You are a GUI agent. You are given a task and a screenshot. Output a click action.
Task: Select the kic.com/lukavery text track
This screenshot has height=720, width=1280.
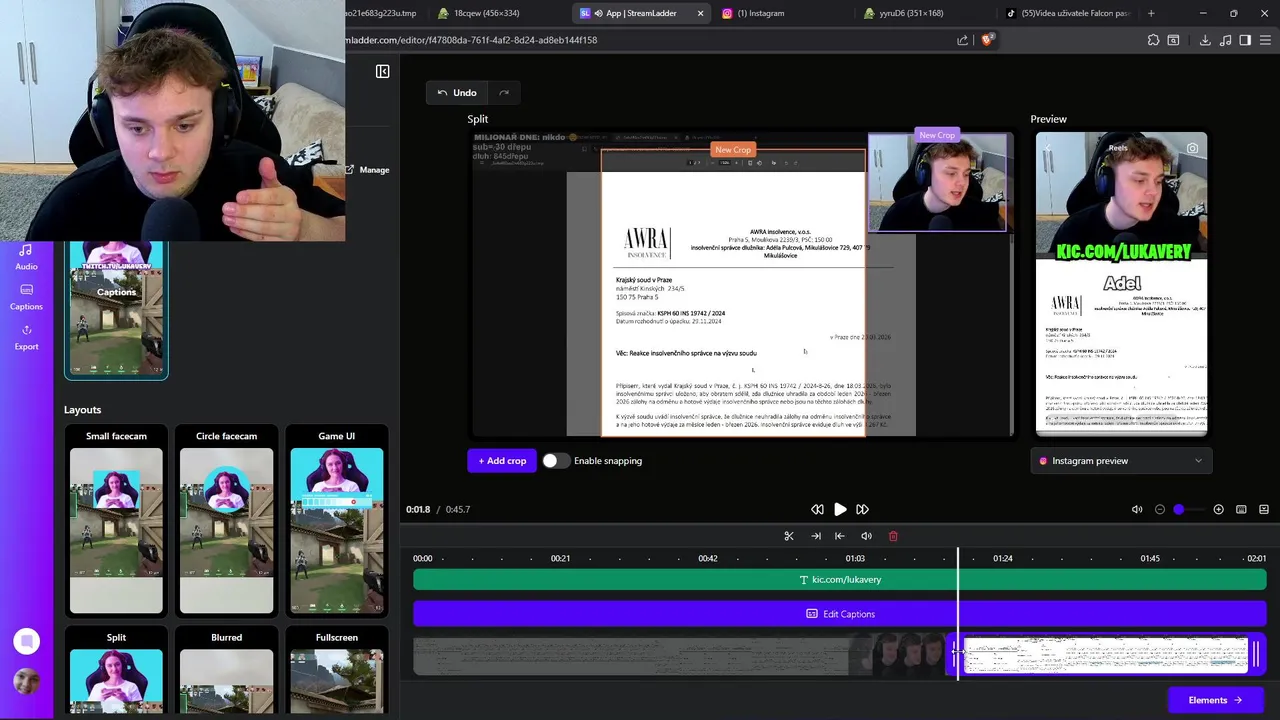pyautogui.click(x=840, y=579)
